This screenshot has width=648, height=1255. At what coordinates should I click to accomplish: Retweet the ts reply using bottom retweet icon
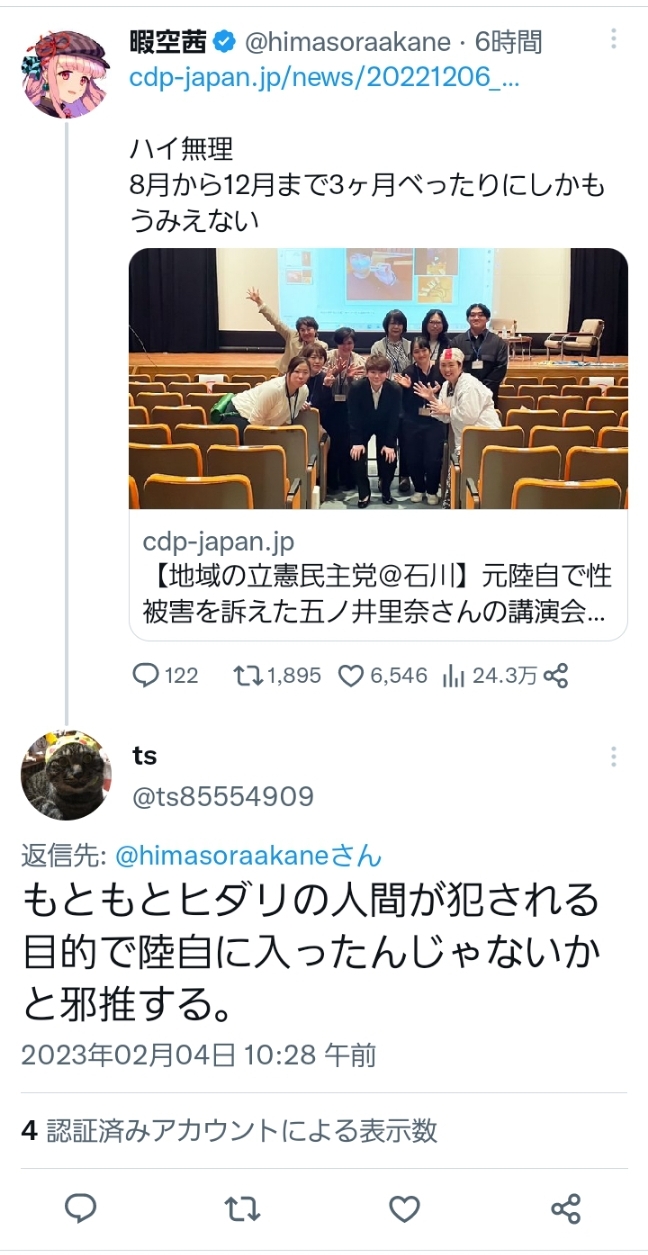tap(242, 1209)
